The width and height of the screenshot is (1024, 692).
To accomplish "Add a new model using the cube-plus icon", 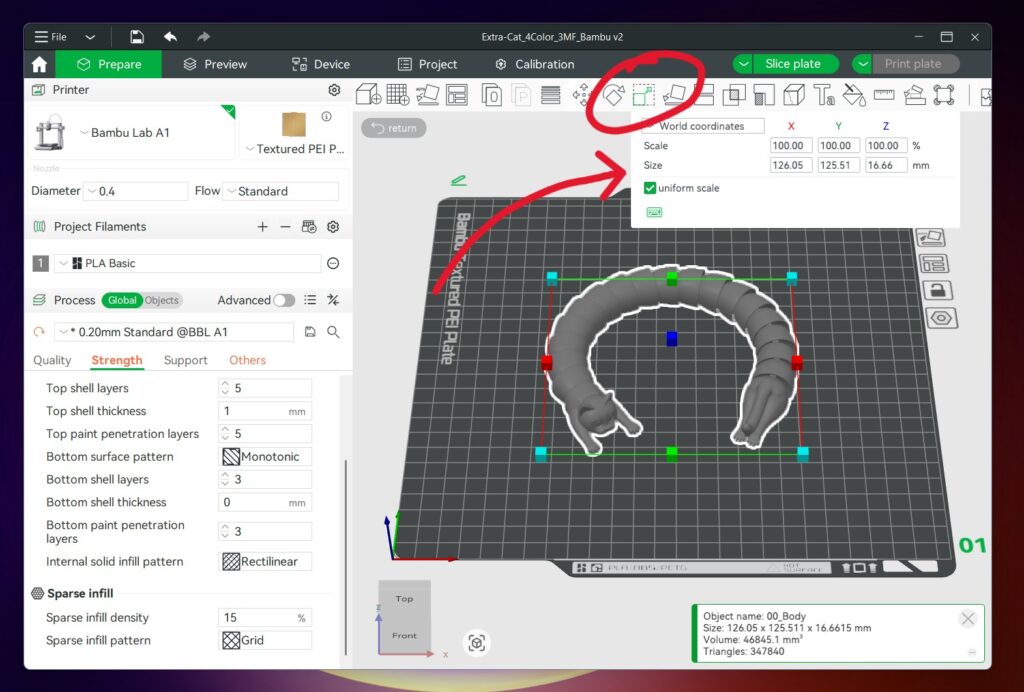I will (368, 94).
